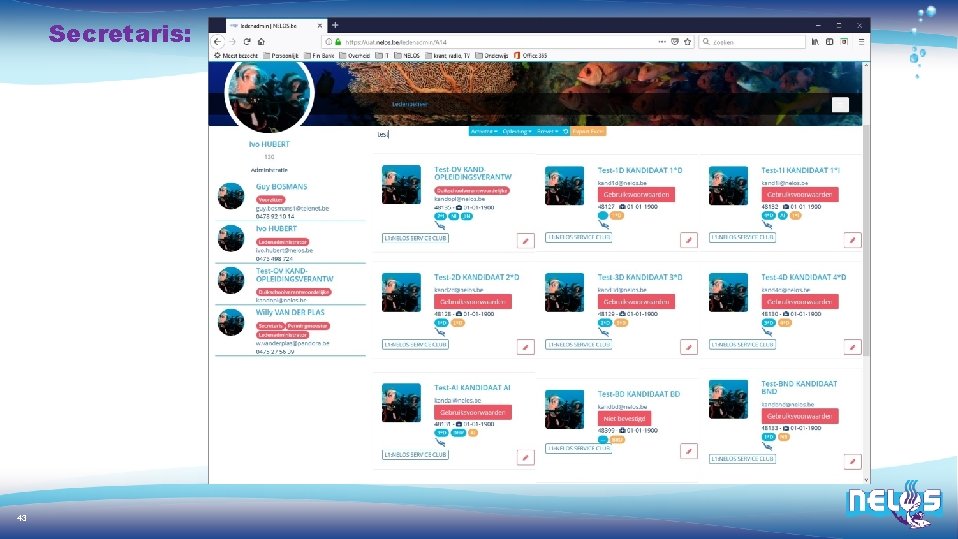Reload the page with the refresh icon

click(x=247, y=42)
